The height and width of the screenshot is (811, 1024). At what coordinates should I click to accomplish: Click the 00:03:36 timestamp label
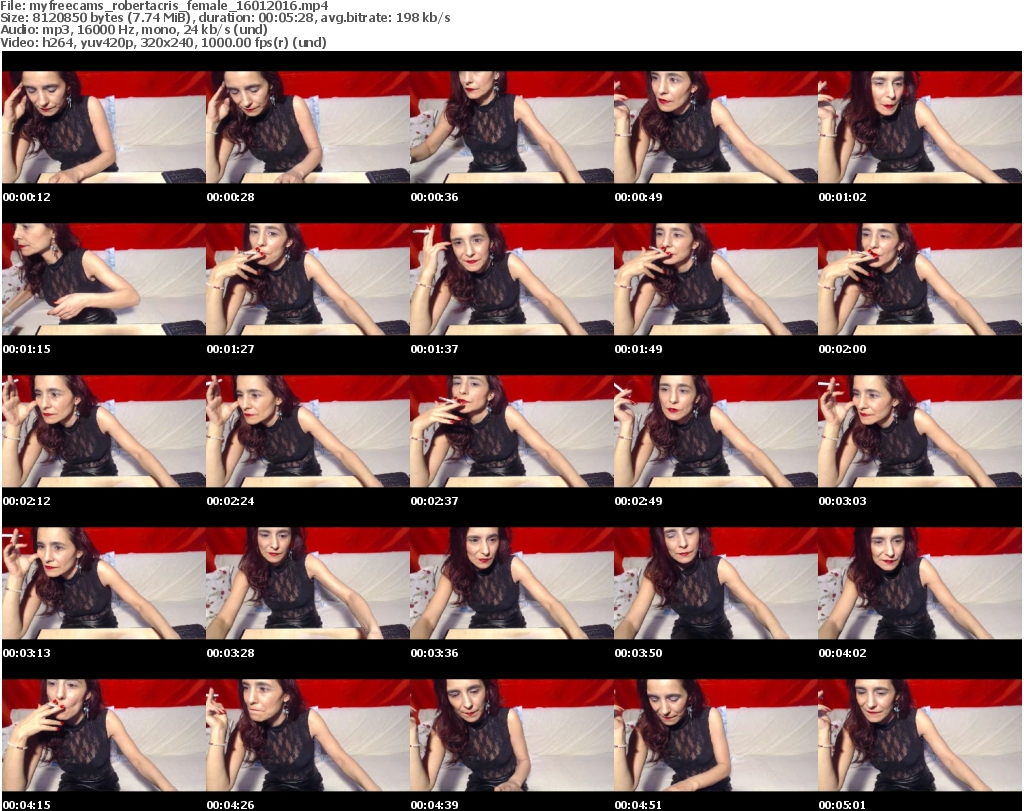(434, 653)
